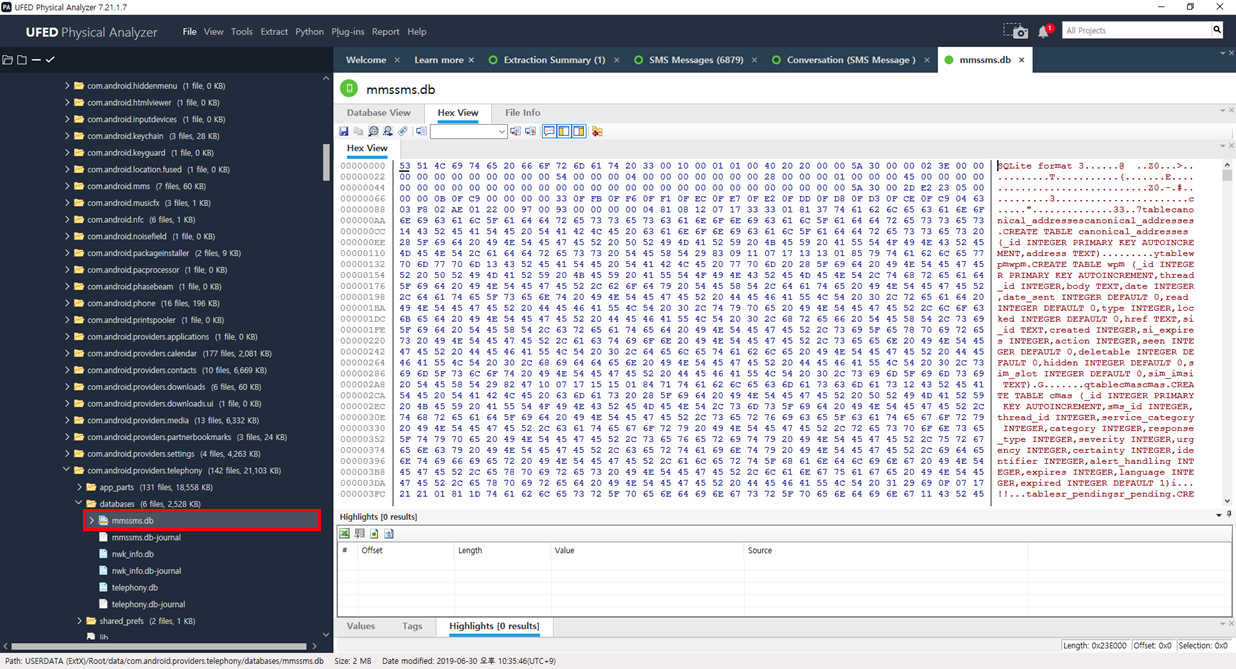Select mmssms.db-journal file
The width and height of the screenshot is (1236, 669).
click(146, 537)
